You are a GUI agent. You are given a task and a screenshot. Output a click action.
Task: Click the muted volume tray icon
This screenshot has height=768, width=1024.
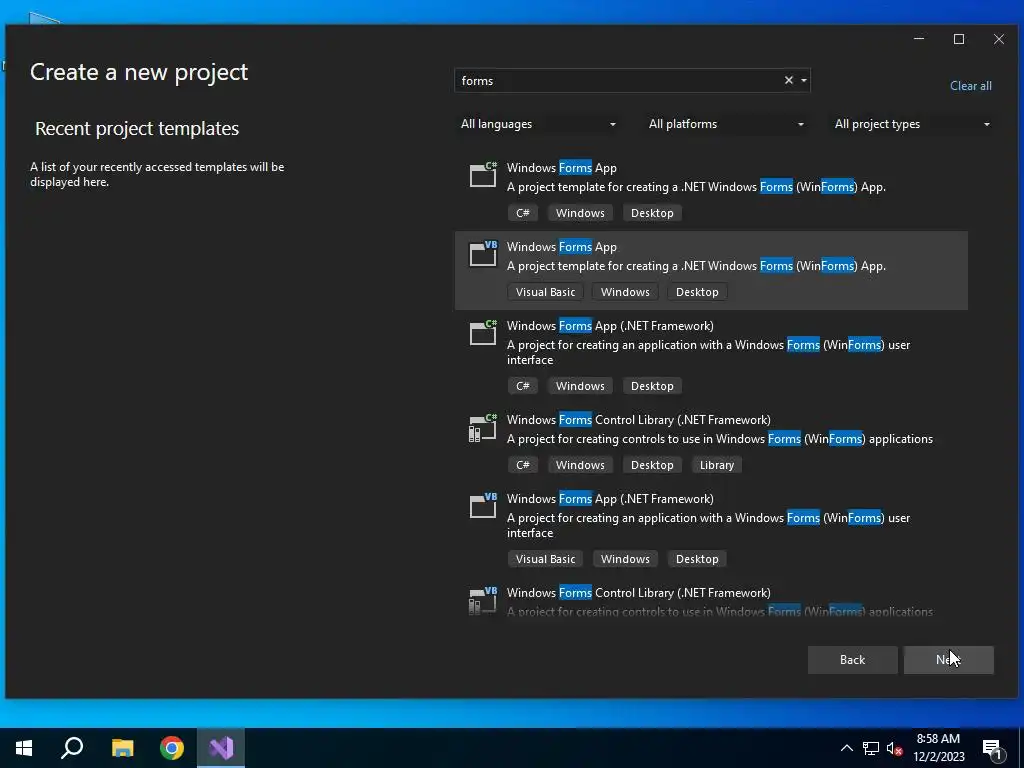click(894, 748)
